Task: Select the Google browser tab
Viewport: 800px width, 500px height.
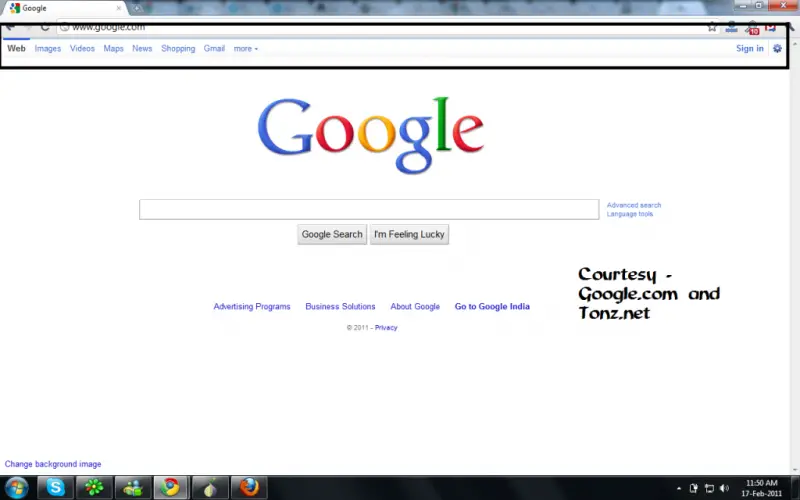Action: coord(64,8)
